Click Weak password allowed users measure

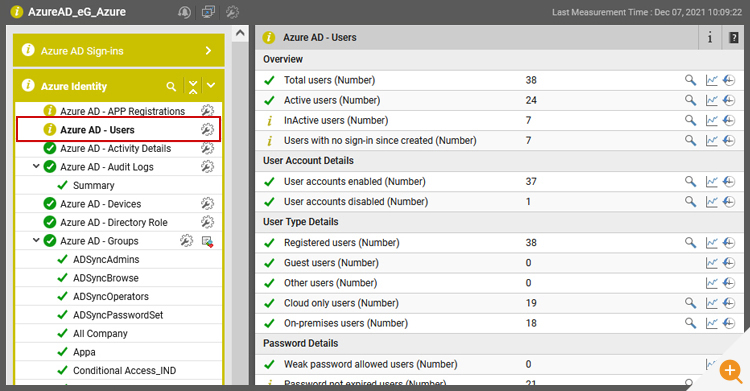pyautogui.click(x=370, y=364)
